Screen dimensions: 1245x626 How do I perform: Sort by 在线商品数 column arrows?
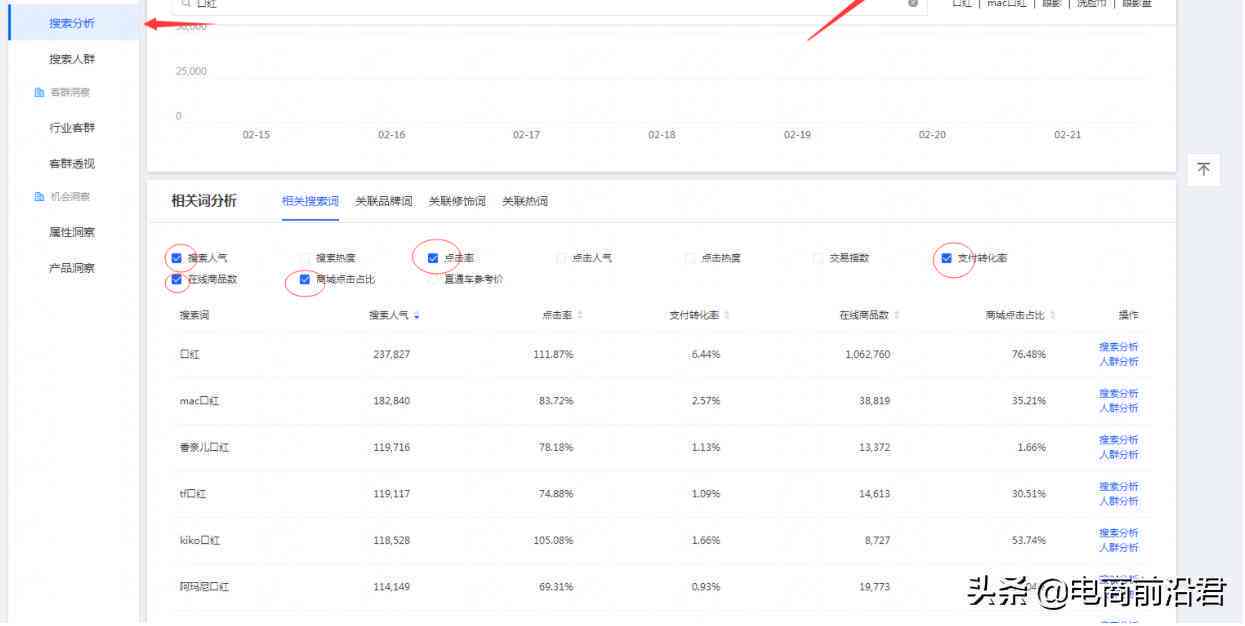[x=897, y=316]
